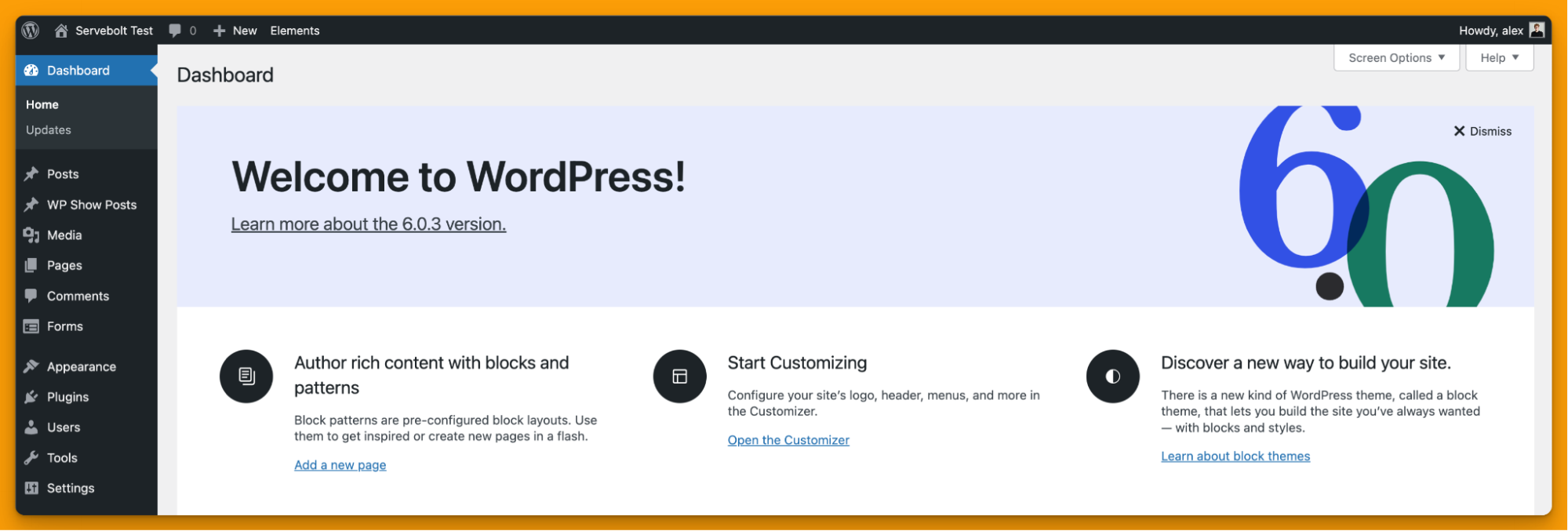Viewport: 1568px width, 531px height.
Task: Open the Settings menu label
Action: pyautogui.click(x=71, y=488)
